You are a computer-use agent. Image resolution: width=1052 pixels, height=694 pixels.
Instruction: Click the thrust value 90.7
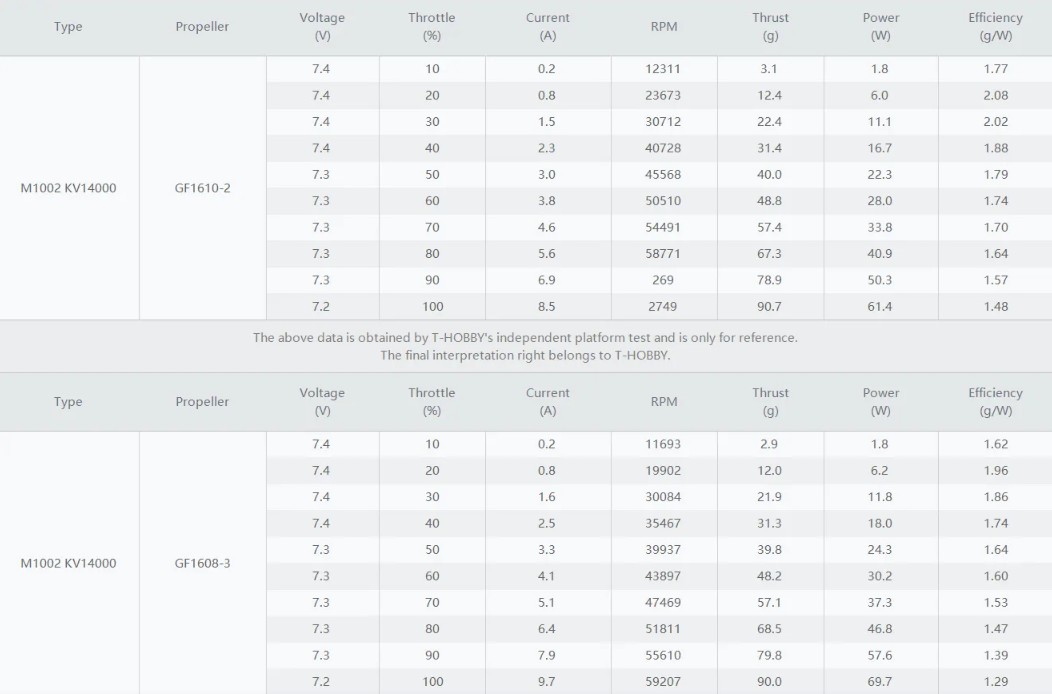pyautogui.click(x=770, y=306)
